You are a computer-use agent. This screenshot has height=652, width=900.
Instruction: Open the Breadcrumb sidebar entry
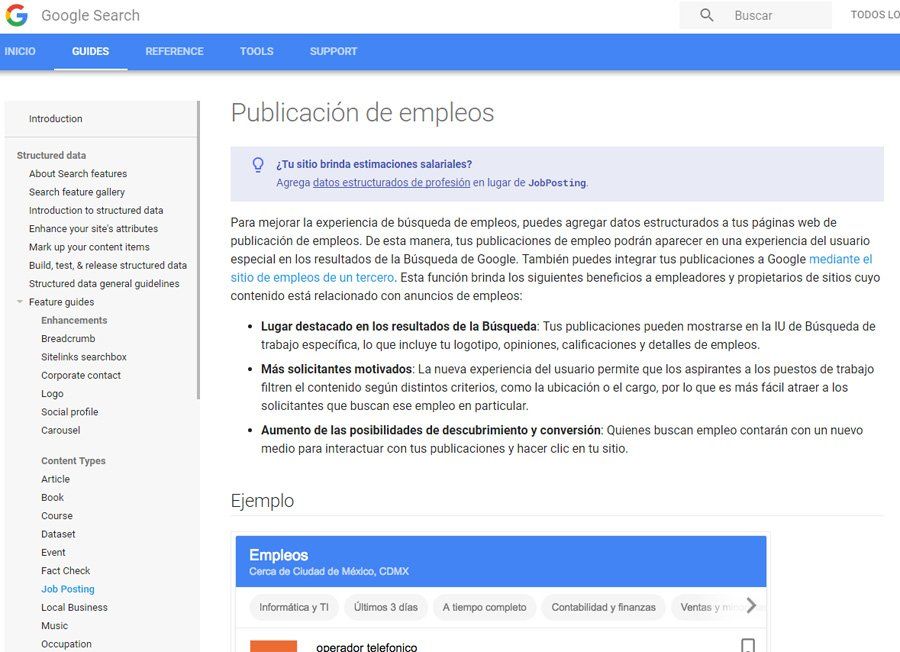pyautogui.click(x=68, y=339)
